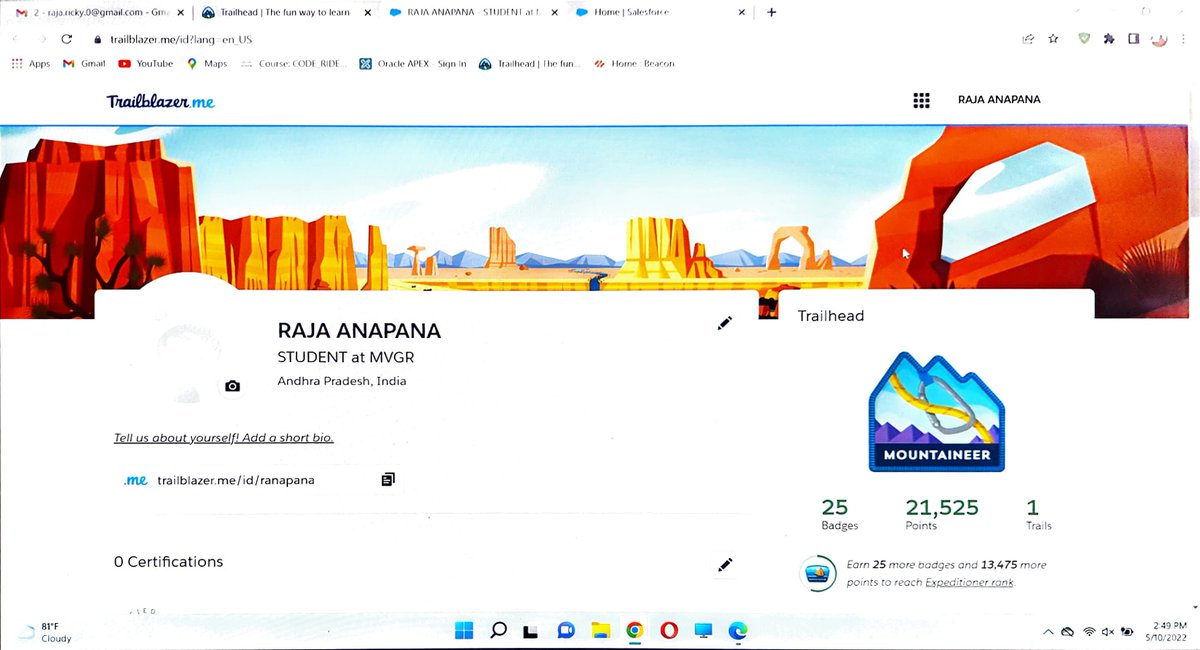Go back using the browser back arrow

pos(15,39)
